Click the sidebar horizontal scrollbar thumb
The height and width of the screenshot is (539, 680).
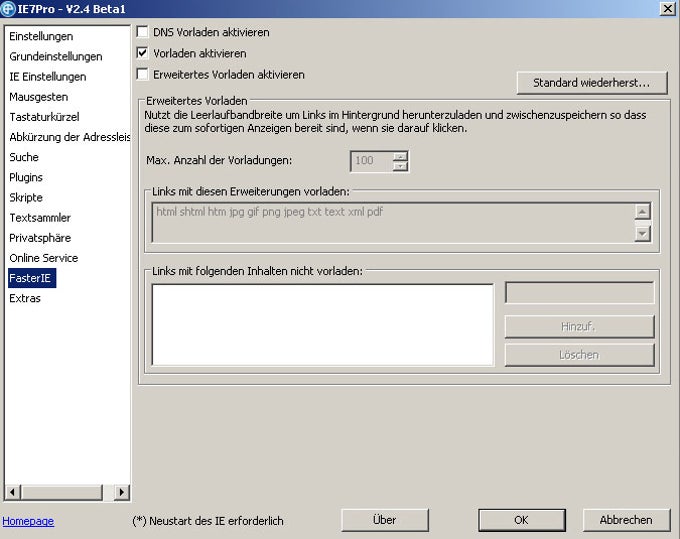point(61,492)
